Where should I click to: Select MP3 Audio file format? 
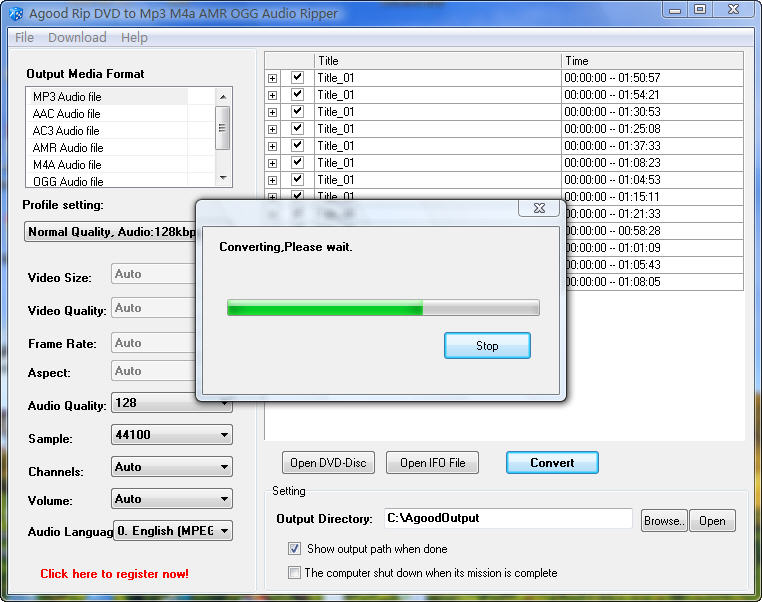pyautogui.click(x=67, y=97)
